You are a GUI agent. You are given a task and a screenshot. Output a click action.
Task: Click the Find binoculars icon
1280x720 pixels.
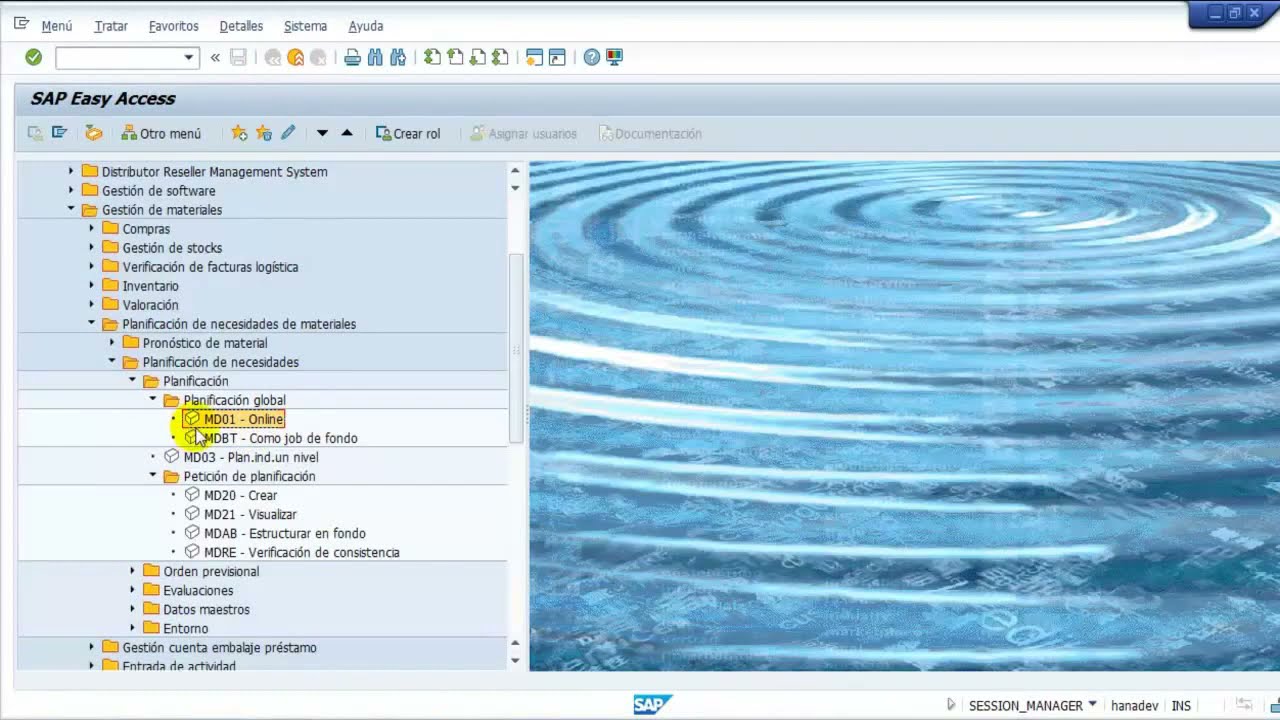tap(375, 58)
